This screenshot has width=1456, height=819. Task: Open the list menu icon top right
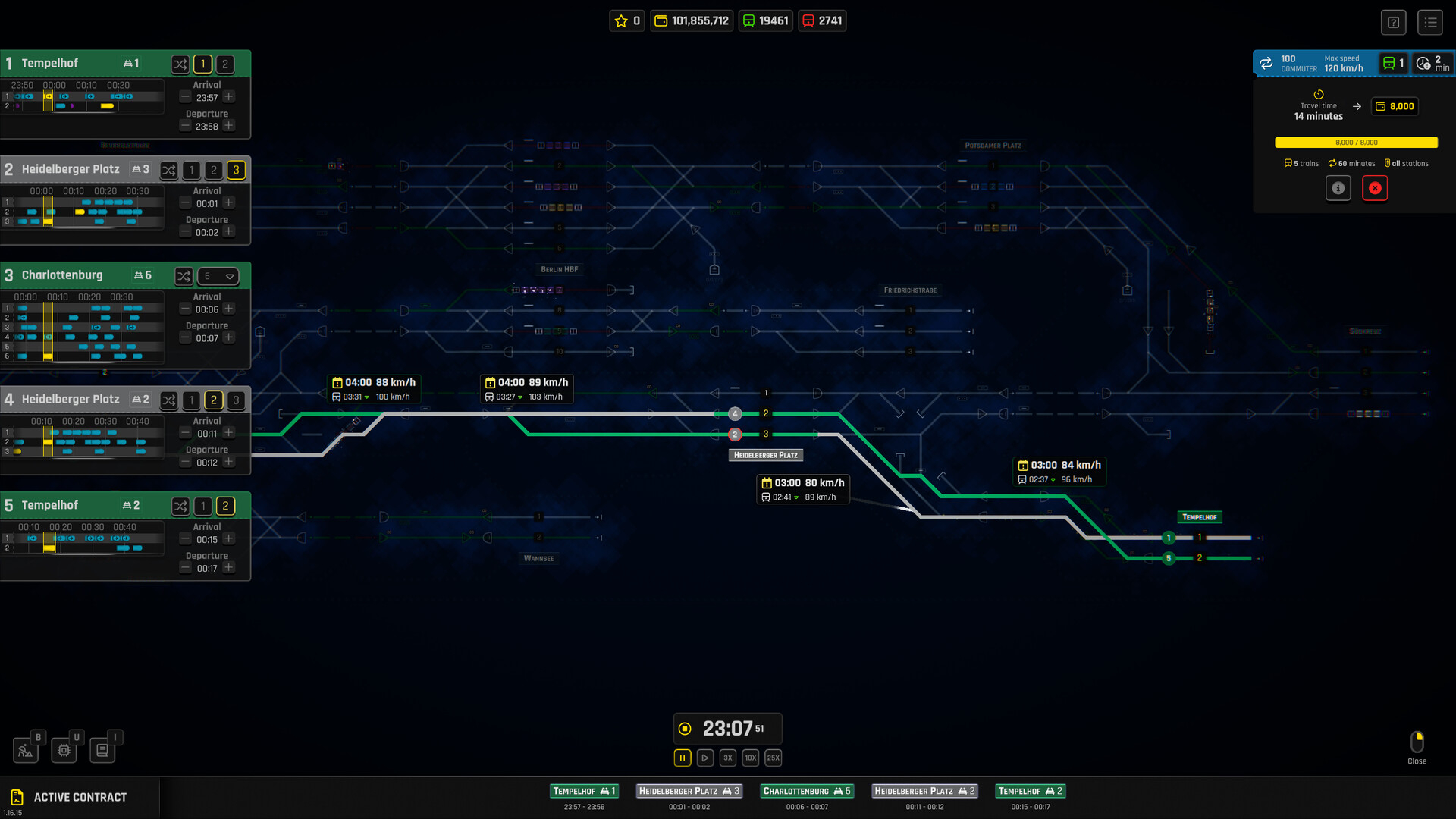(x=1430, y=22)
